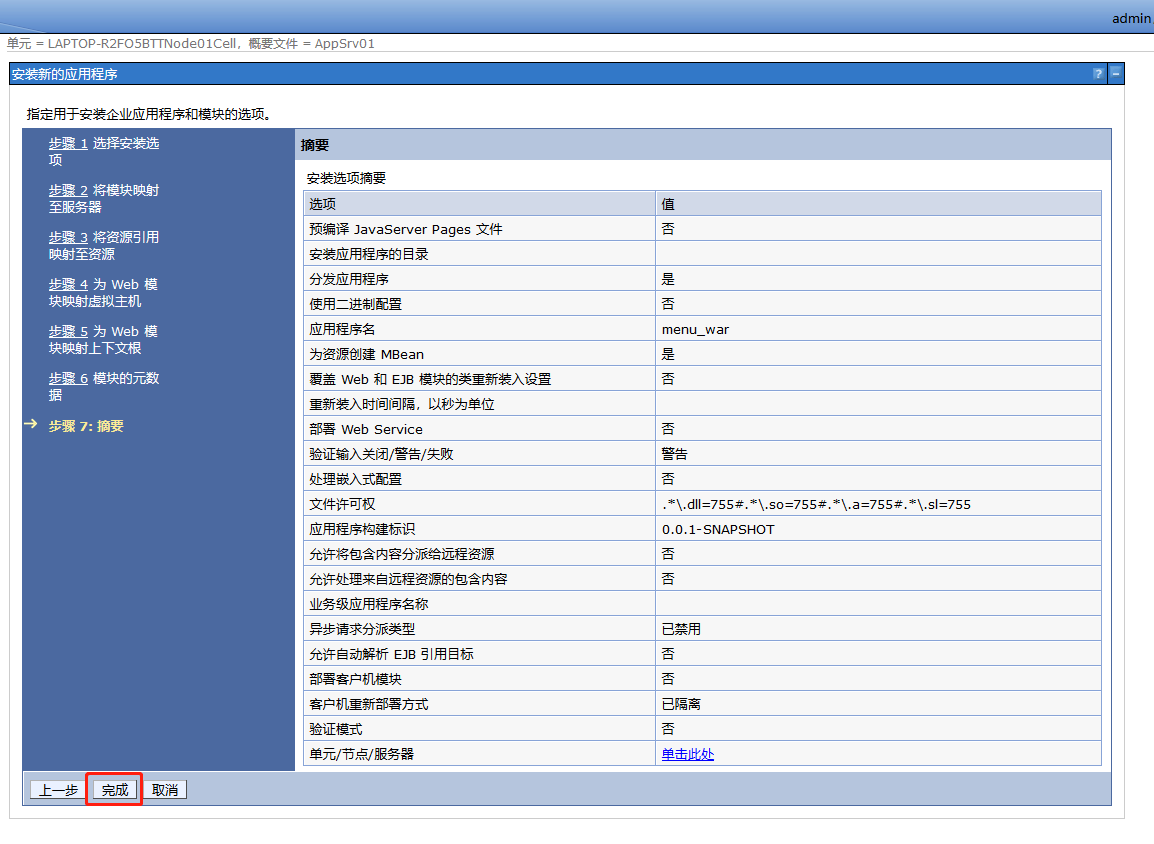Open the help icon on the dialog

[1099, 73]
